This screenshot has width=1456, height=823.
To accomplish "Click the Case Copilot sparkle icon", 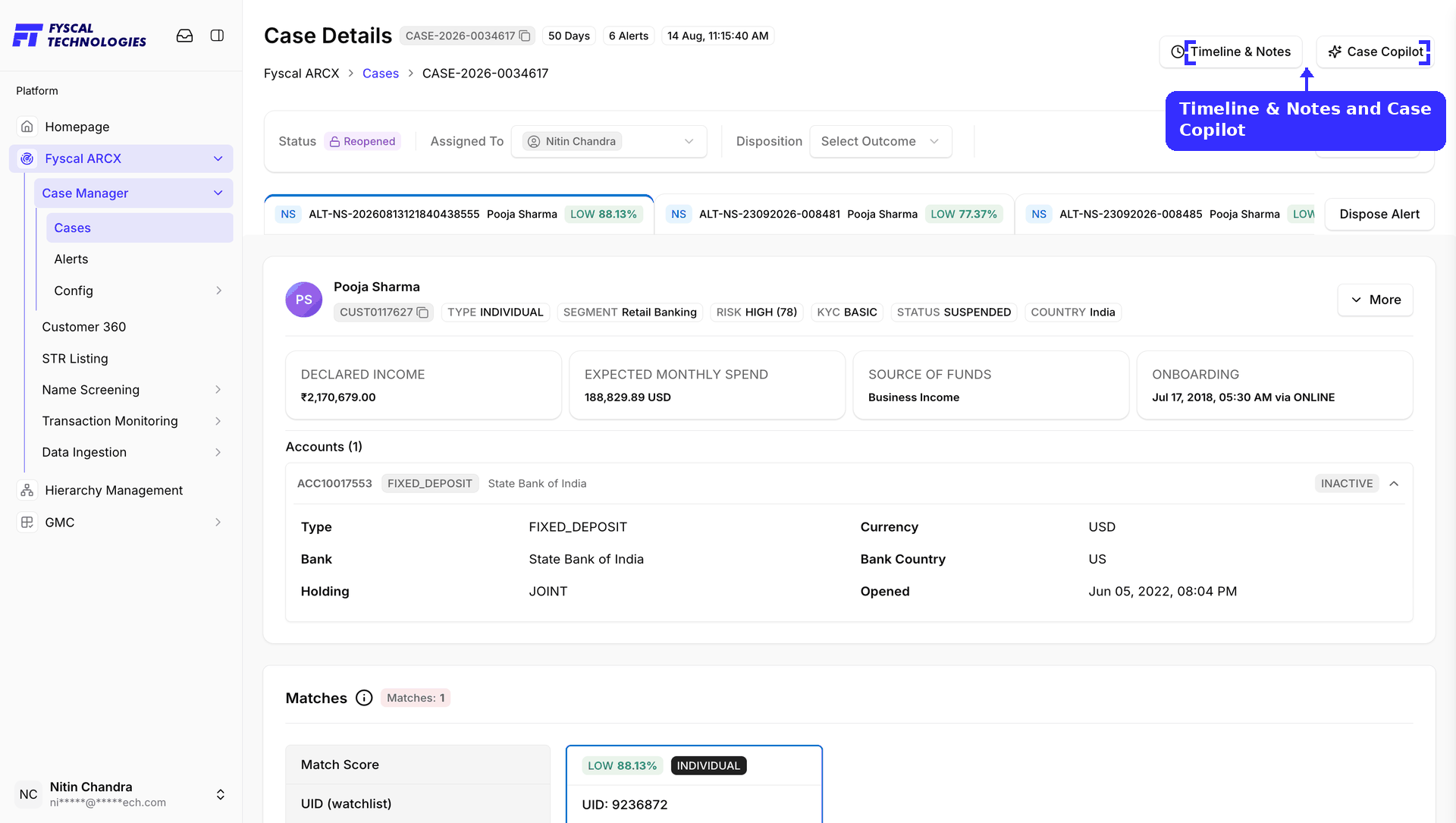I will (1335, 52).
